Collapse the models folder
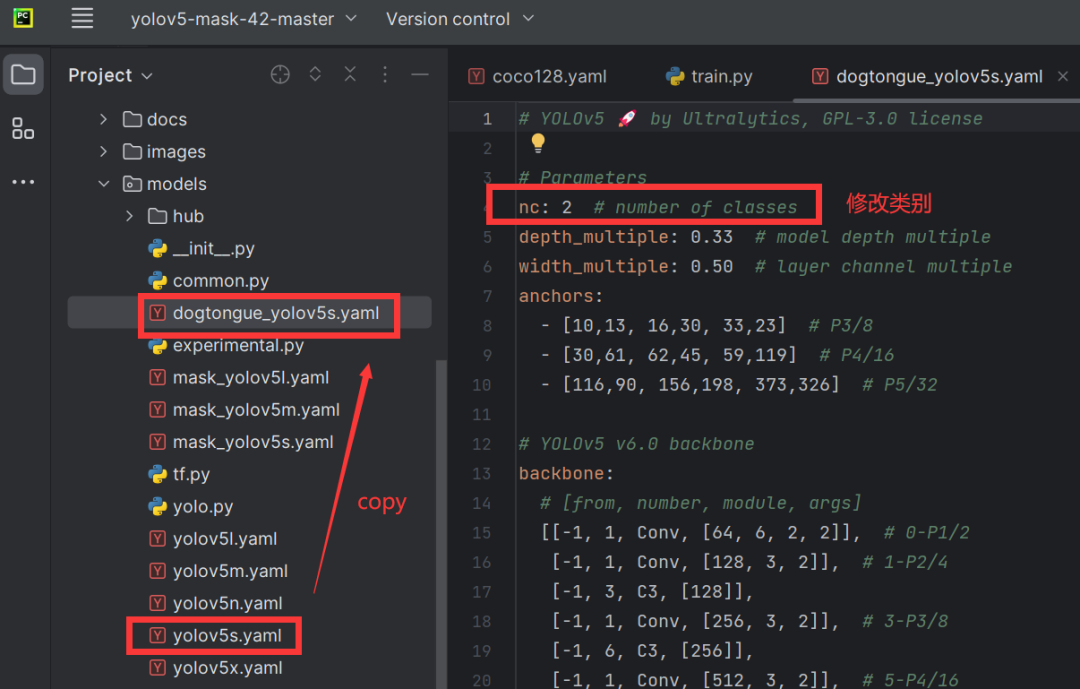The height and width of the screenshot is (689, 1080). point(103,184)
